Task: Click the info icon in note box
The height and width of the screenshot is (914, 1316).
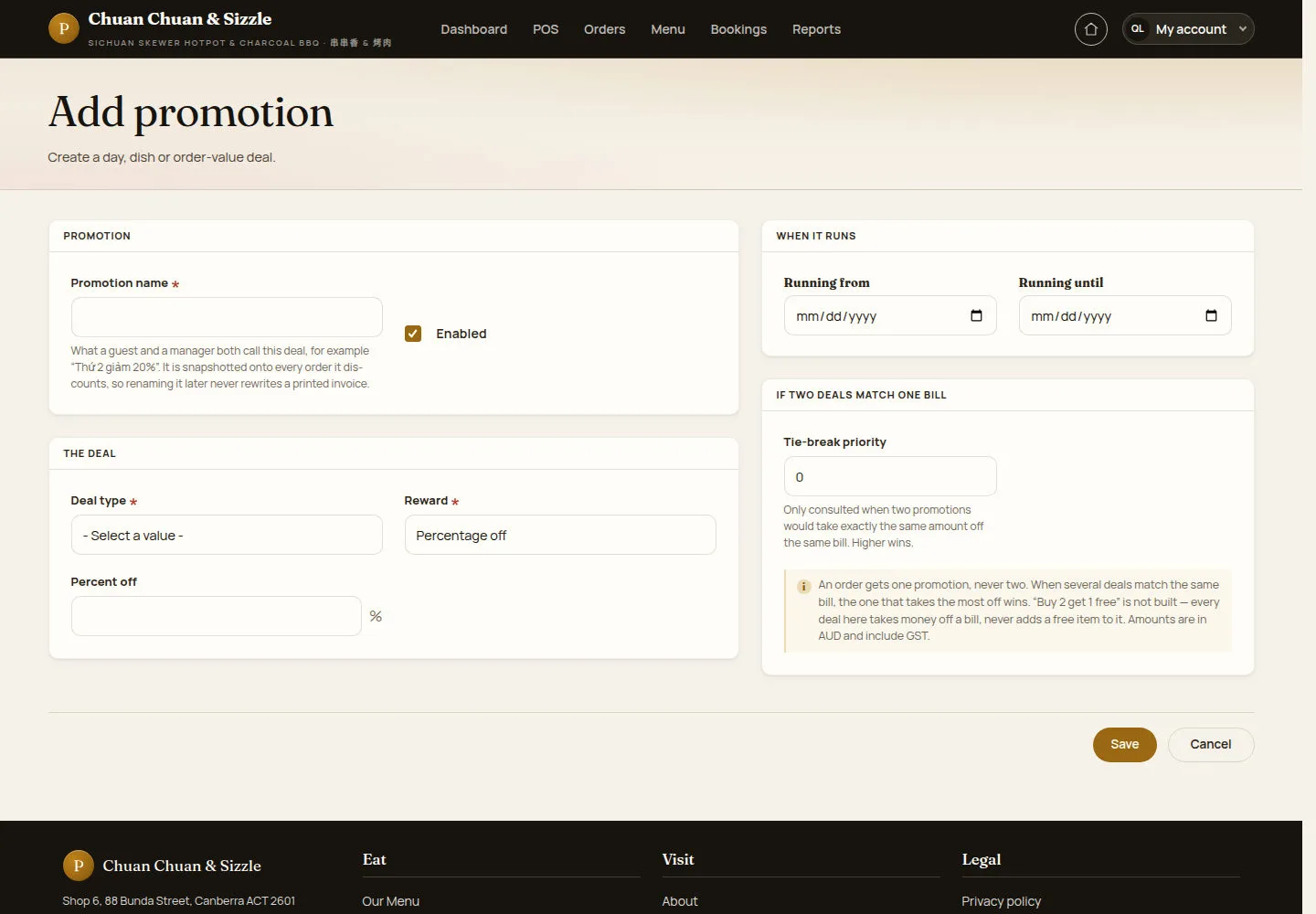Action: [x=803, y=586]
